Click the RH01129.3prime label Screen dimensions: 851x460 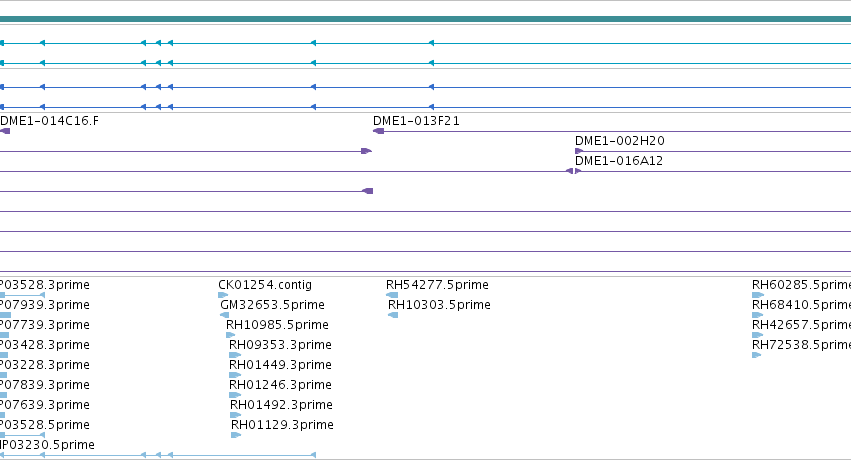click(282, 425)
